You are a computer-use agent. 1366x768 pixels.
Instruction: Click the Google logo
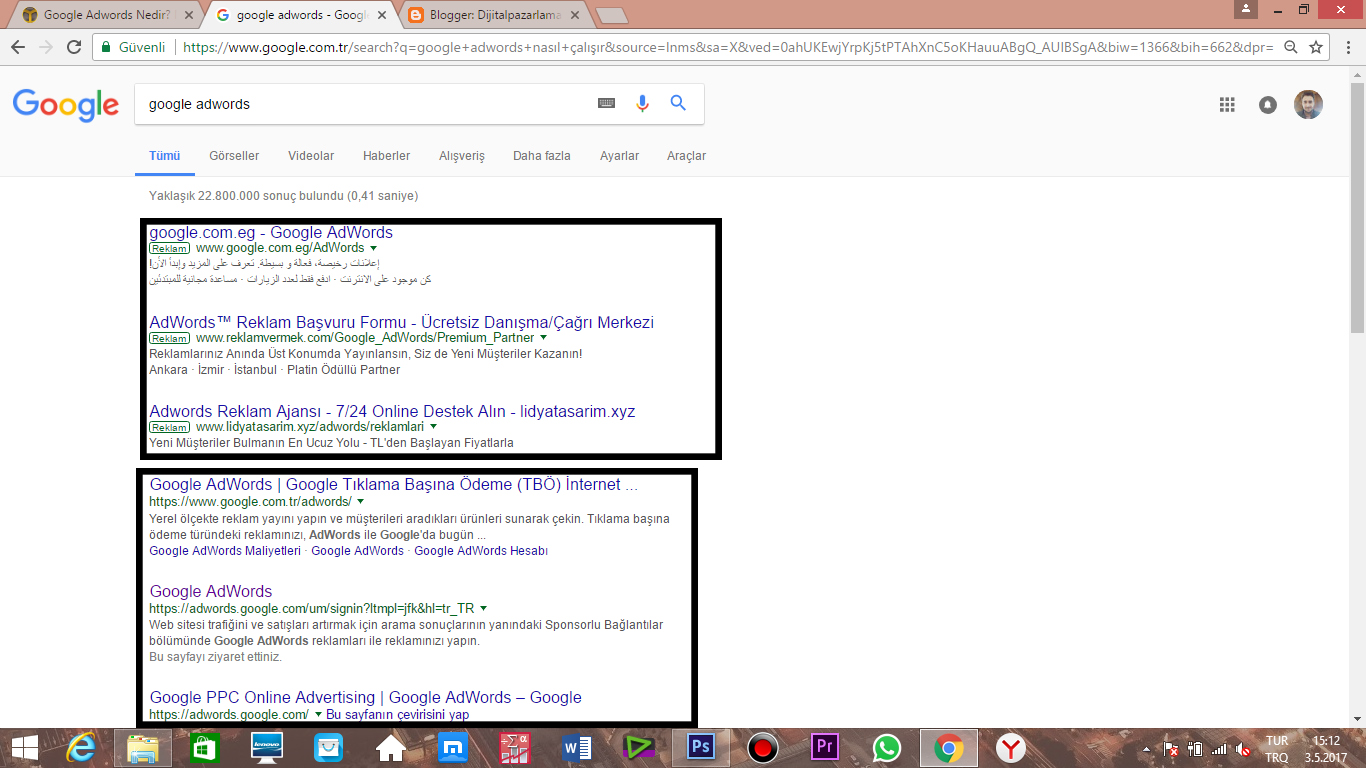coord(66,104)
